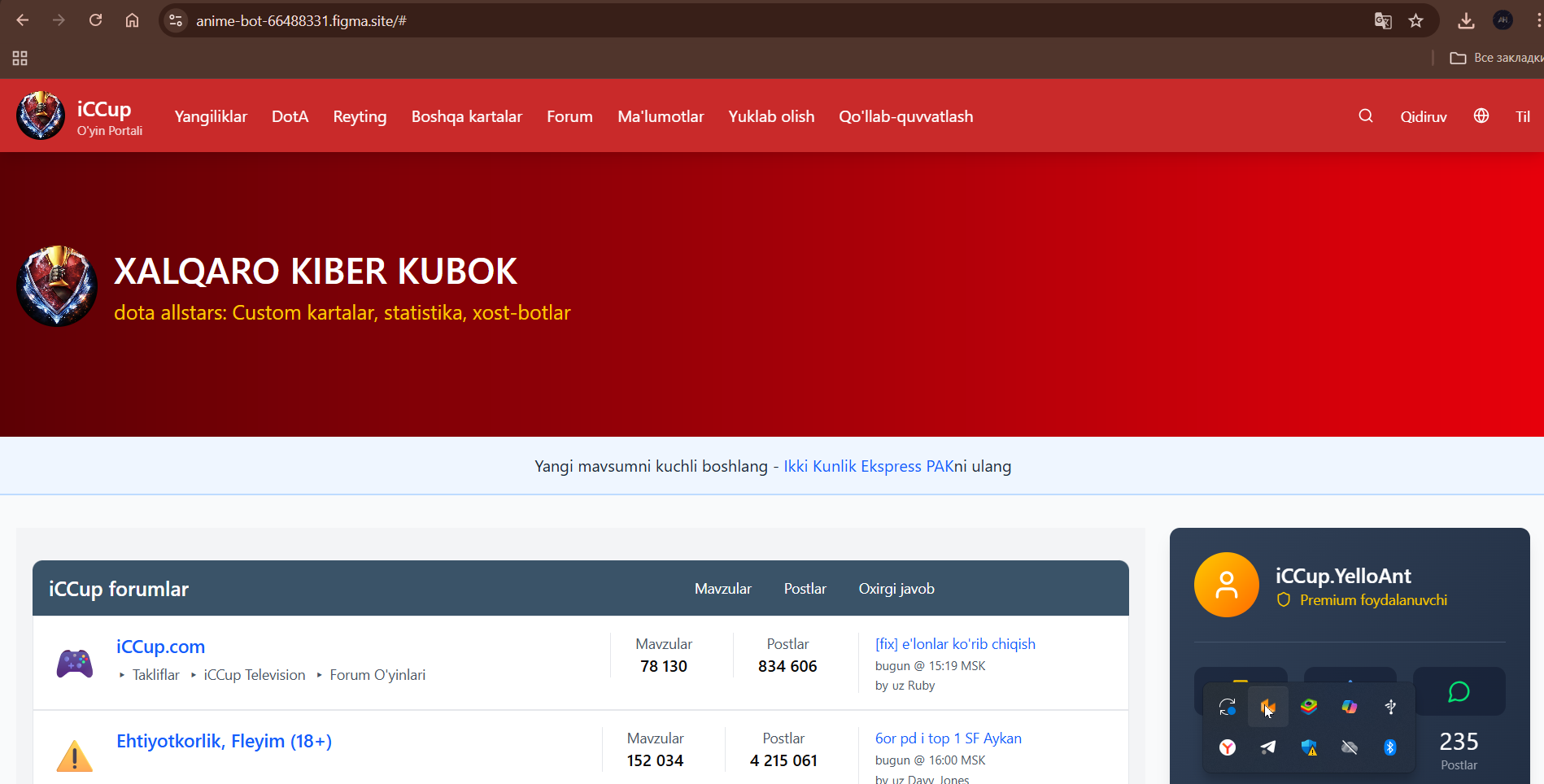Open the Google Translate page icon

pos(1383,21)
